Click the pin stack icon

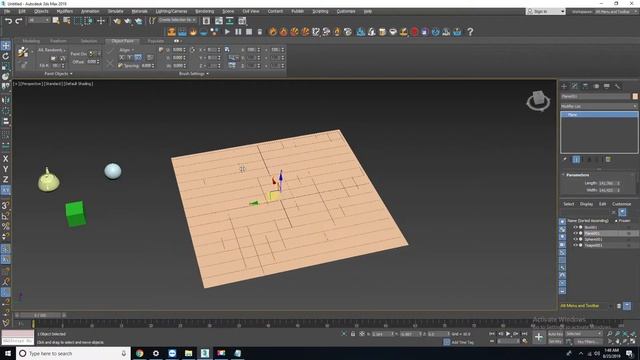click(x=565, y=160)
